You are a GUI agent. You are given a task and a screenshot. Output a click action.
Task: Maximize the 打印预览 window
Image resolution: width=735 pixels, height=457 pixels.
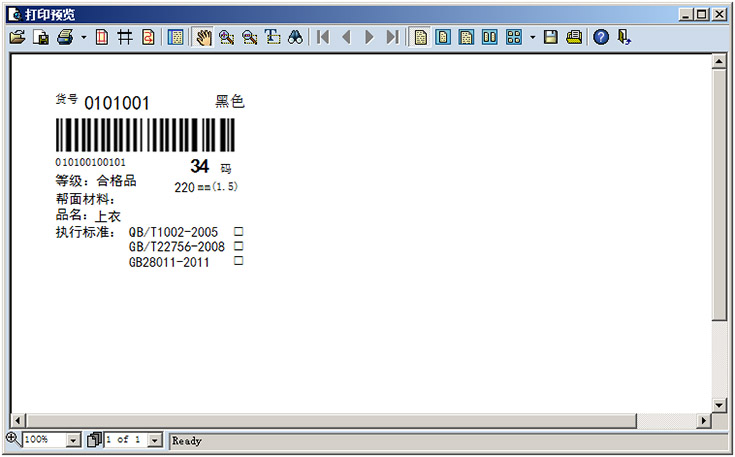click(702, 15)
